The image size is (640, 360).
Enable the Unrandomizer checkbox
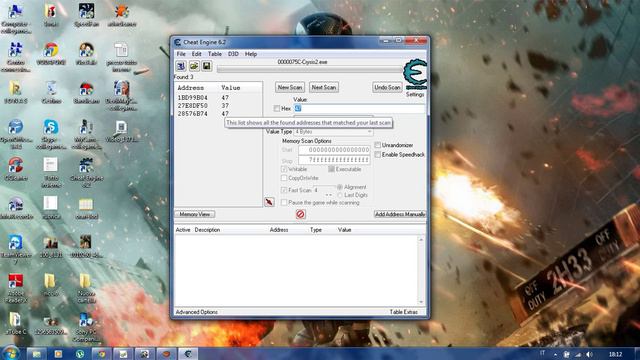click(378, 145)
